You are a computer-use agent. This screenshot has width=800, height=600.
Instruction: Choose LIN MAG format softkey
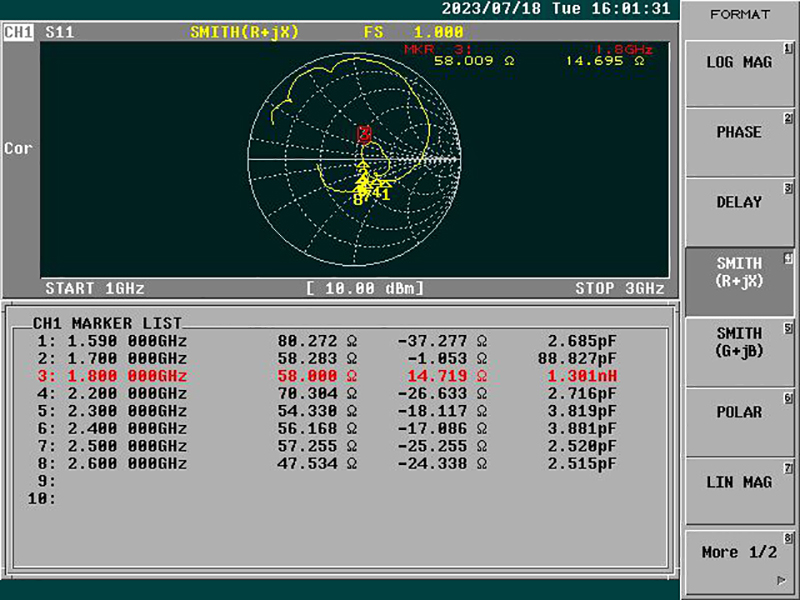tap(739, 492)
